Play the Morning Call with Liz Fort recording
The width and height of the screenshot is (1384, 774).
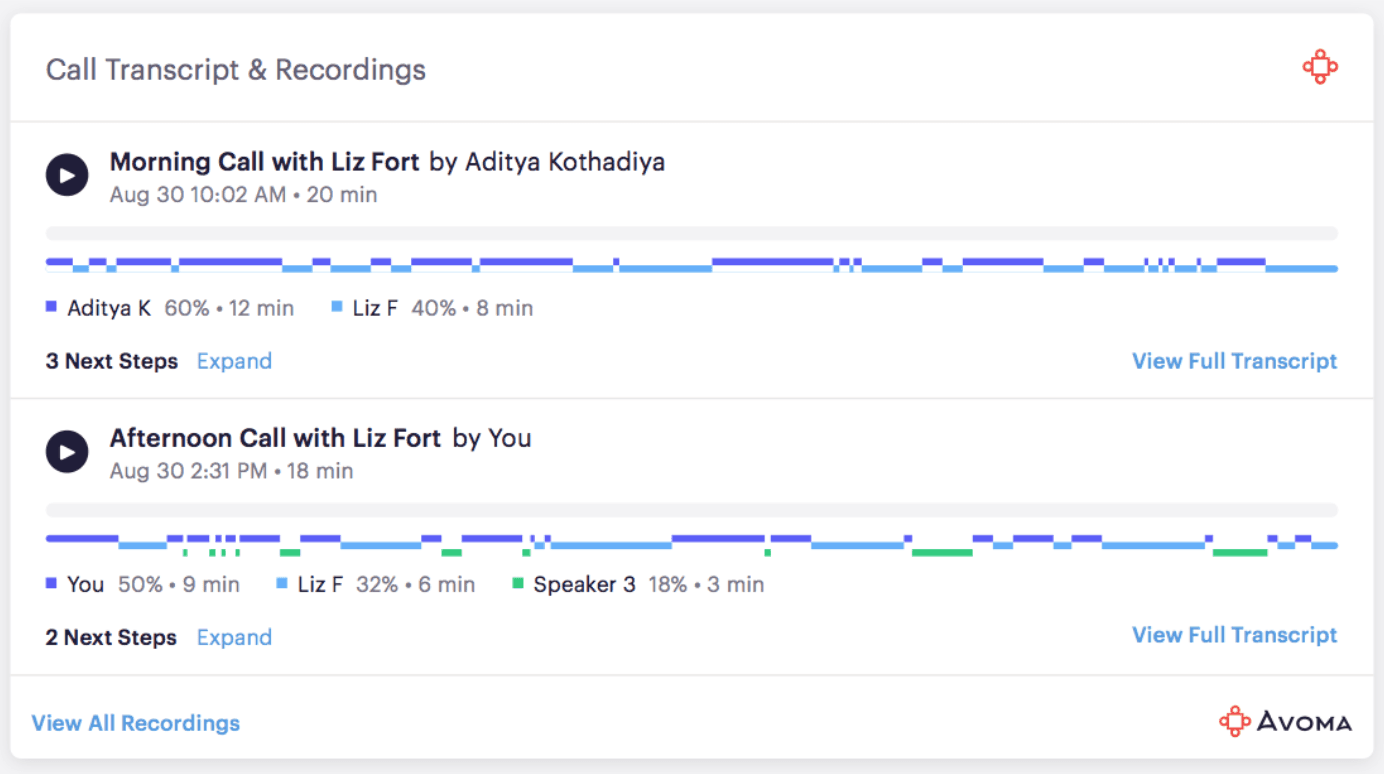pyautogui.click(x=67, y=176)
